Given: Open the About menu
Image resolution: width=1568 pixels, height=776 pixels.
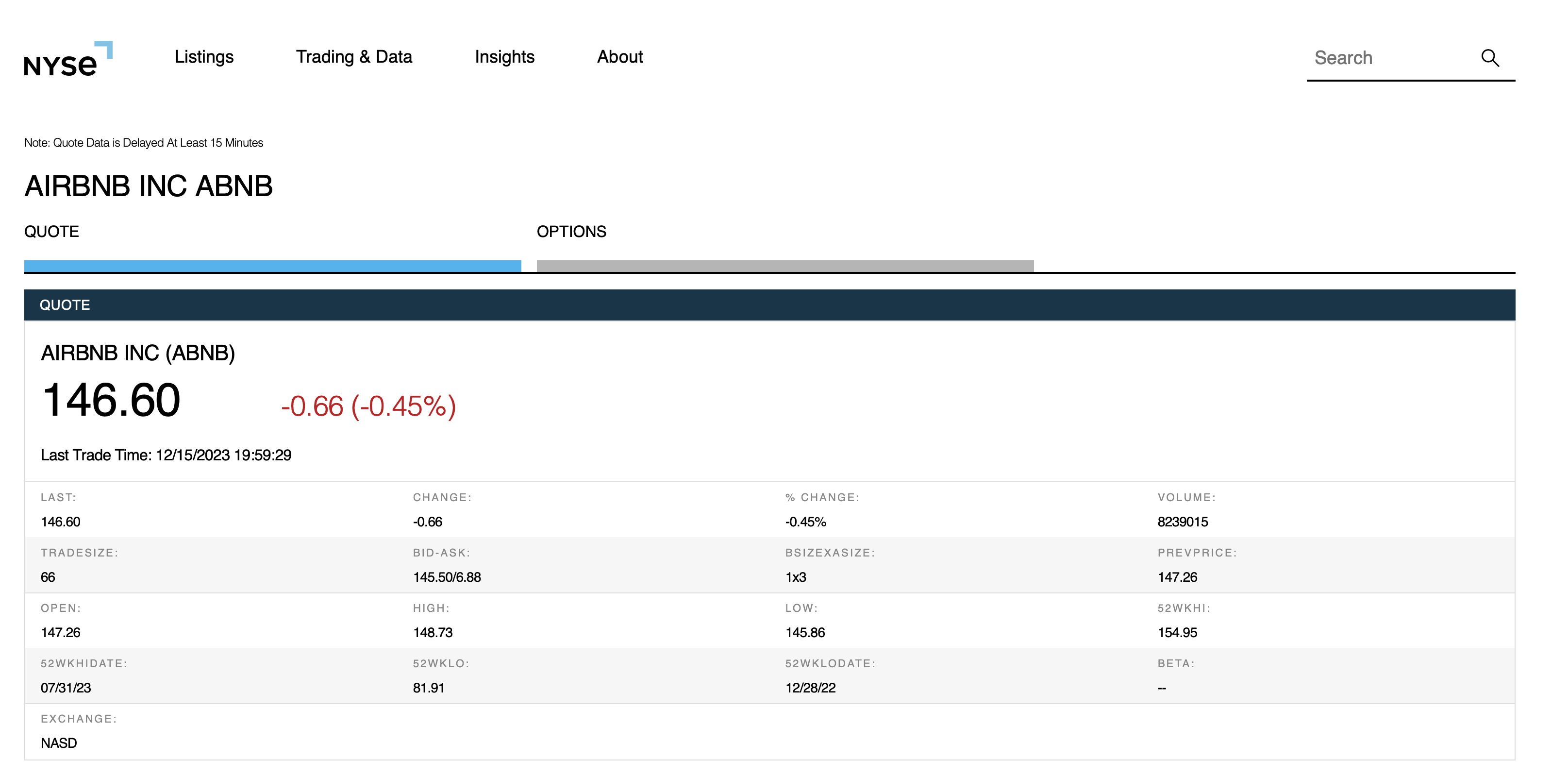Looking at the screenshot, I should tap(619, 57).
